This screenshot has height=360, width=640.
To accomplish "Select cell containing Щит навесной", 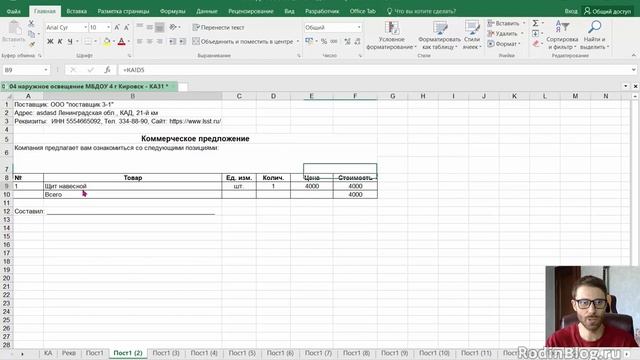I will [x=133, y=186].
